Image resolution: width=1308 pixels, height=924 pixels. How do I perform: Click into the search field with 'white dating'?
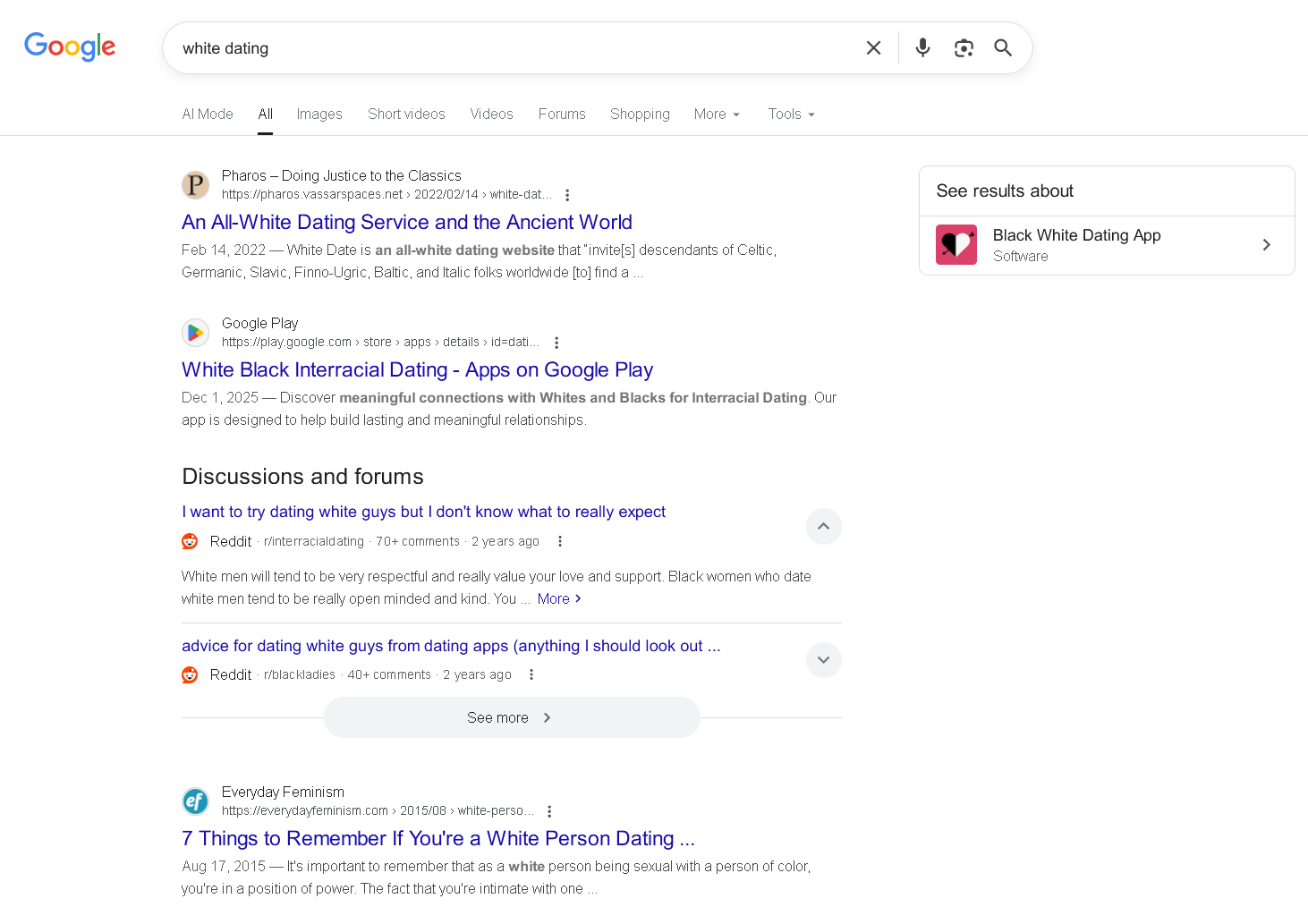click(510, 48)
